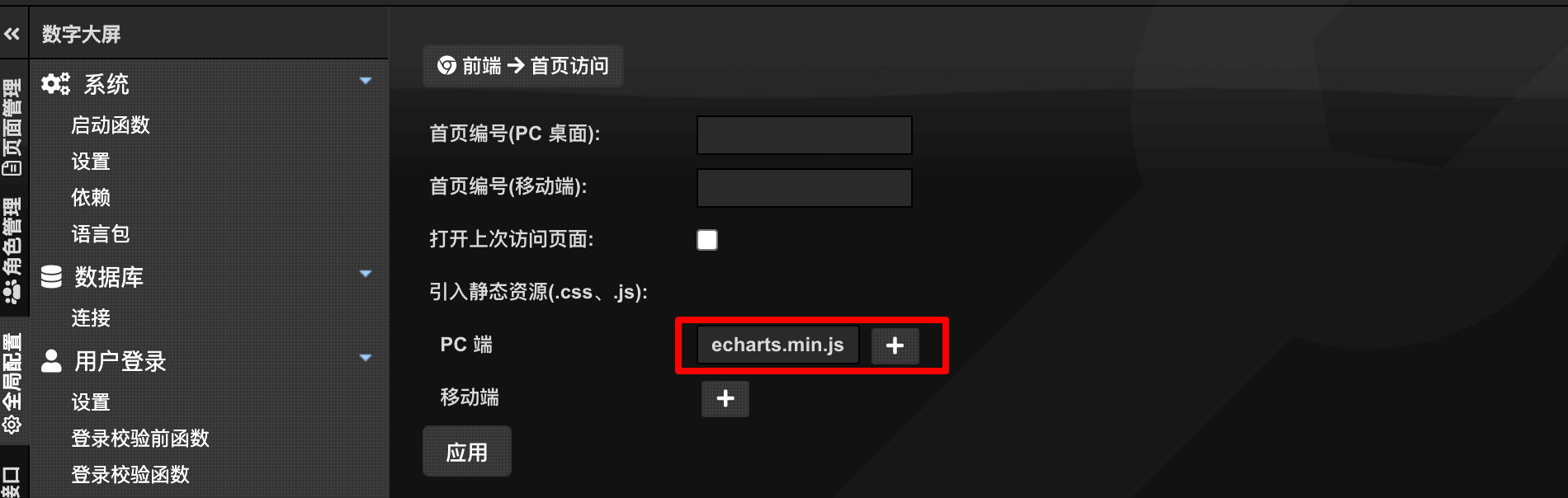Click the user icon beside 用户登录
This screenshot has height=498, width=1568.
click(51, 360)
